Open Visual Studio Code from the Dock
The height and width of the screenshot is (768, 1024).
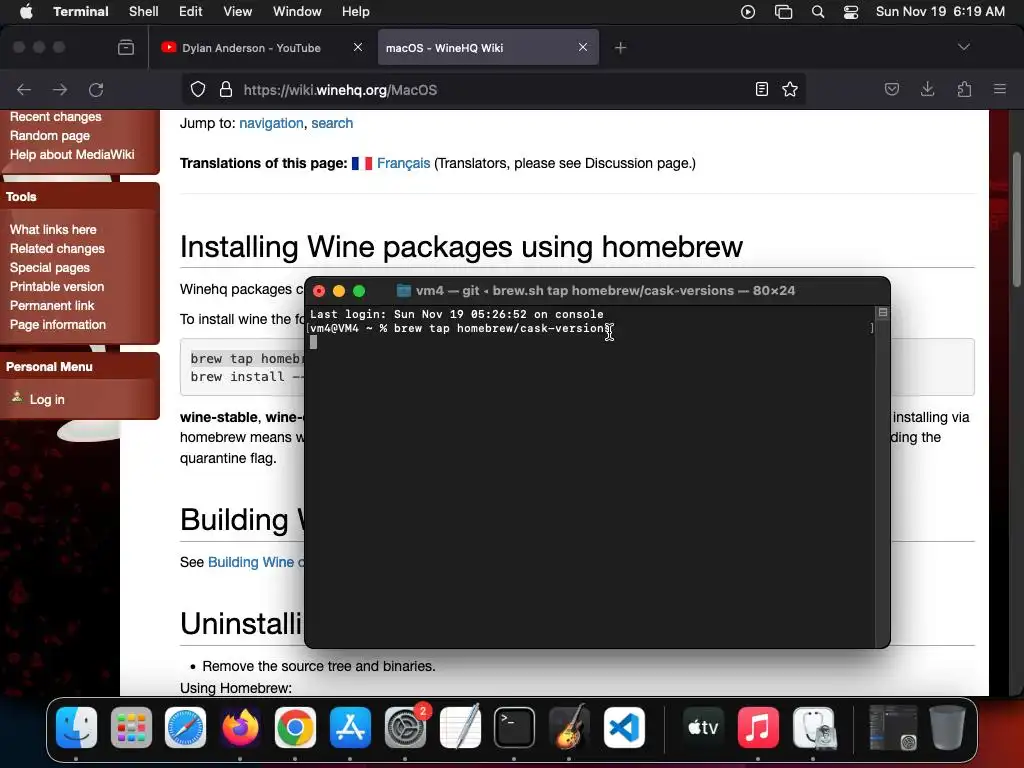[x=624, y=728]
